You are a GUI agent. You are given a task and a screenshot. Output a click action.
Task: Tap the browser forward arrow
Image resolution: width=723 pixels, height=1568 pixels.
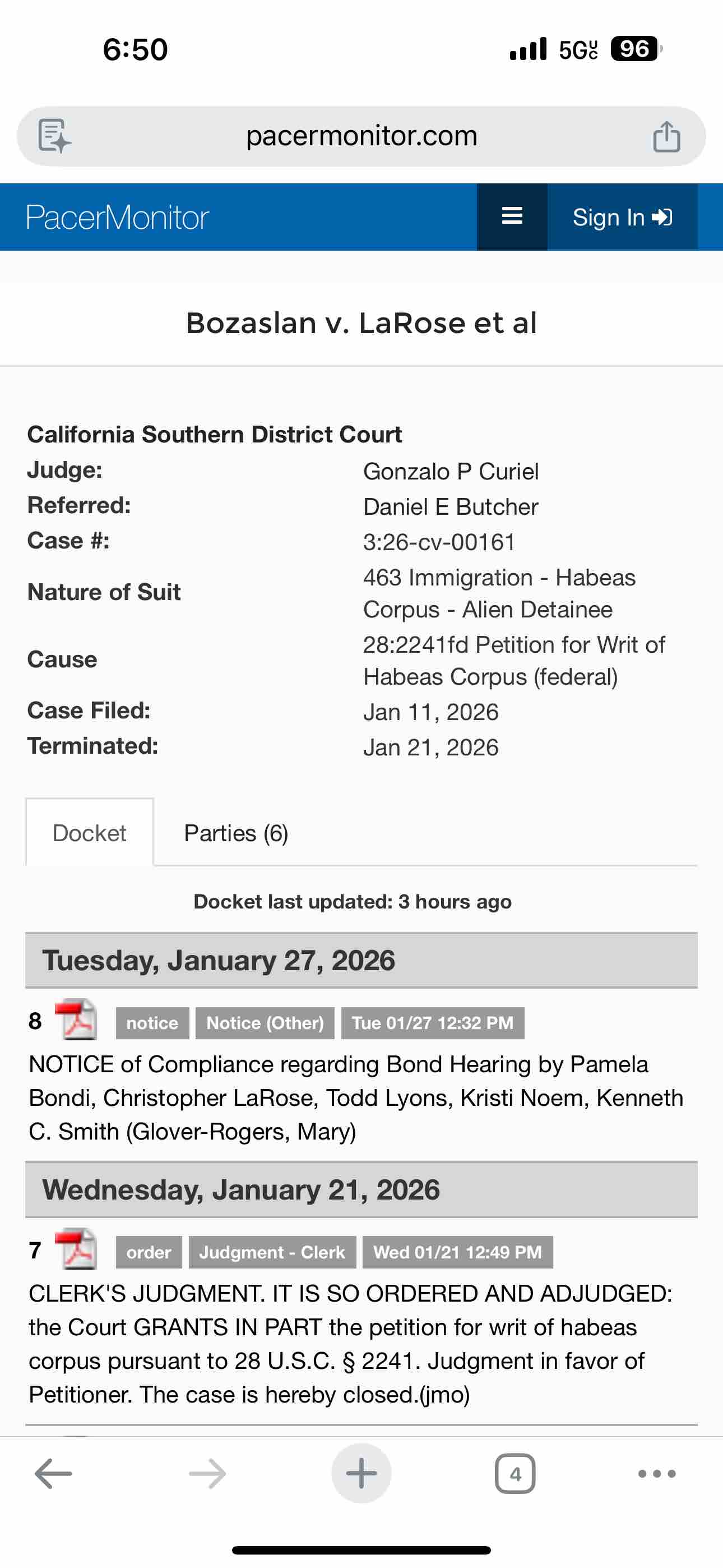click(207, 1474)
